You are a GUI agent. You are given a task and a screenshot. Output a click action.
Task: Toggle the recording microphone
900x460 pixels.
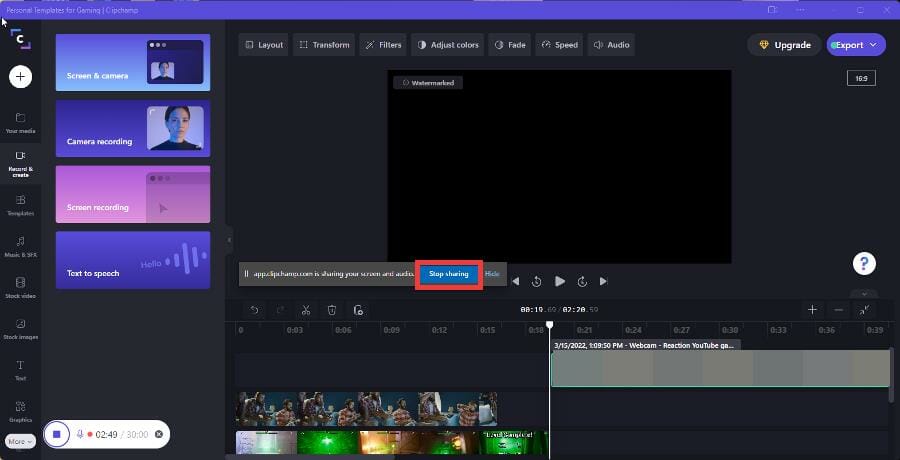80,434
